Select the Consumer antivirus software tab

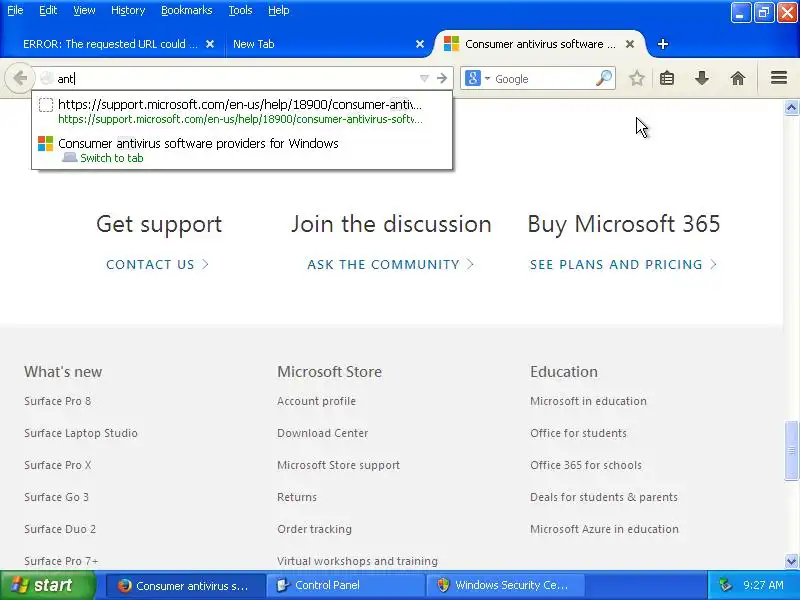(540, 44)
